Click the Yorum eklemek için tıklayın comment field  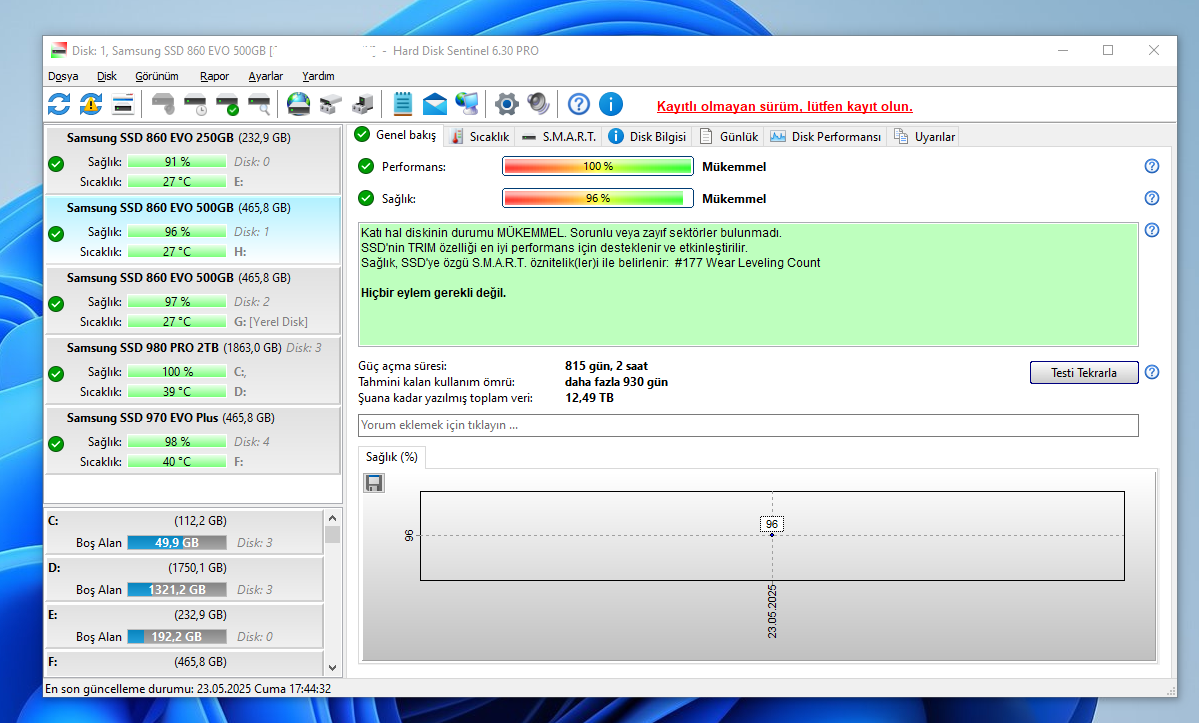pos(748,425)
